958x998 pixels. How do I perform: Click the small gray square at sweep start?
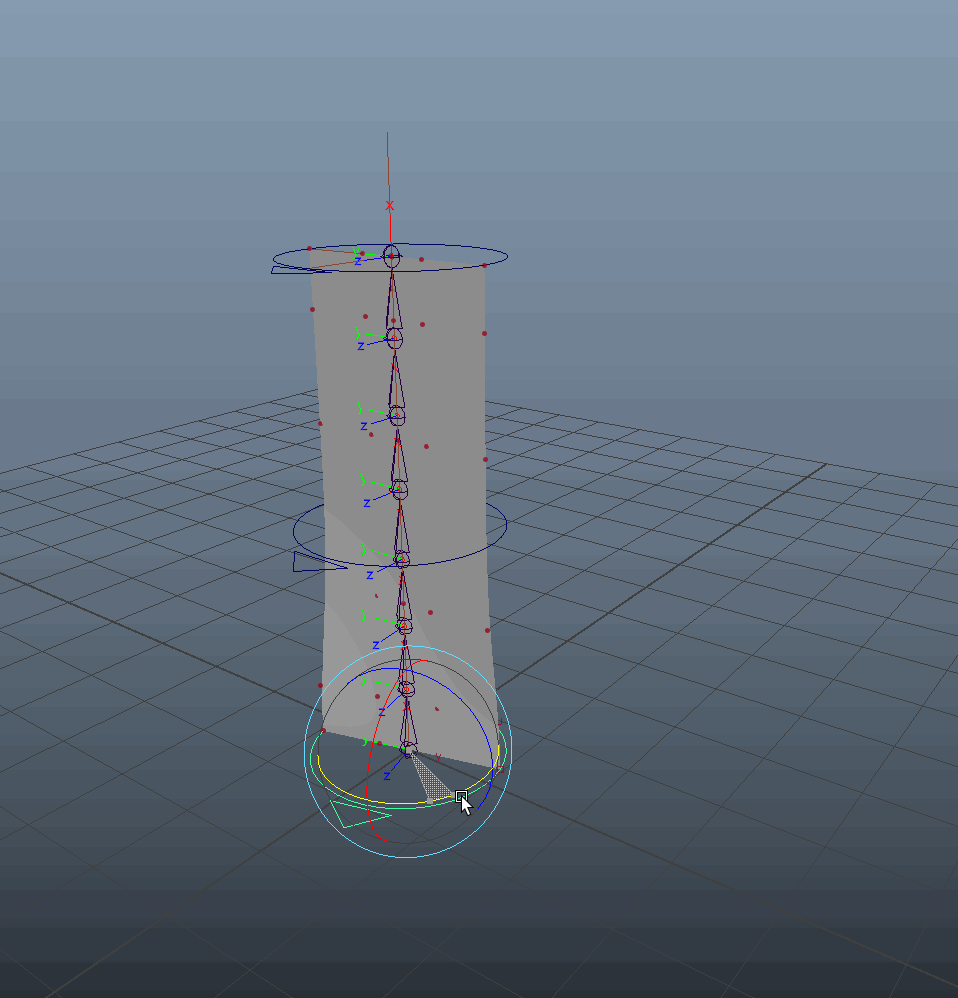click(x=430, y=802)
